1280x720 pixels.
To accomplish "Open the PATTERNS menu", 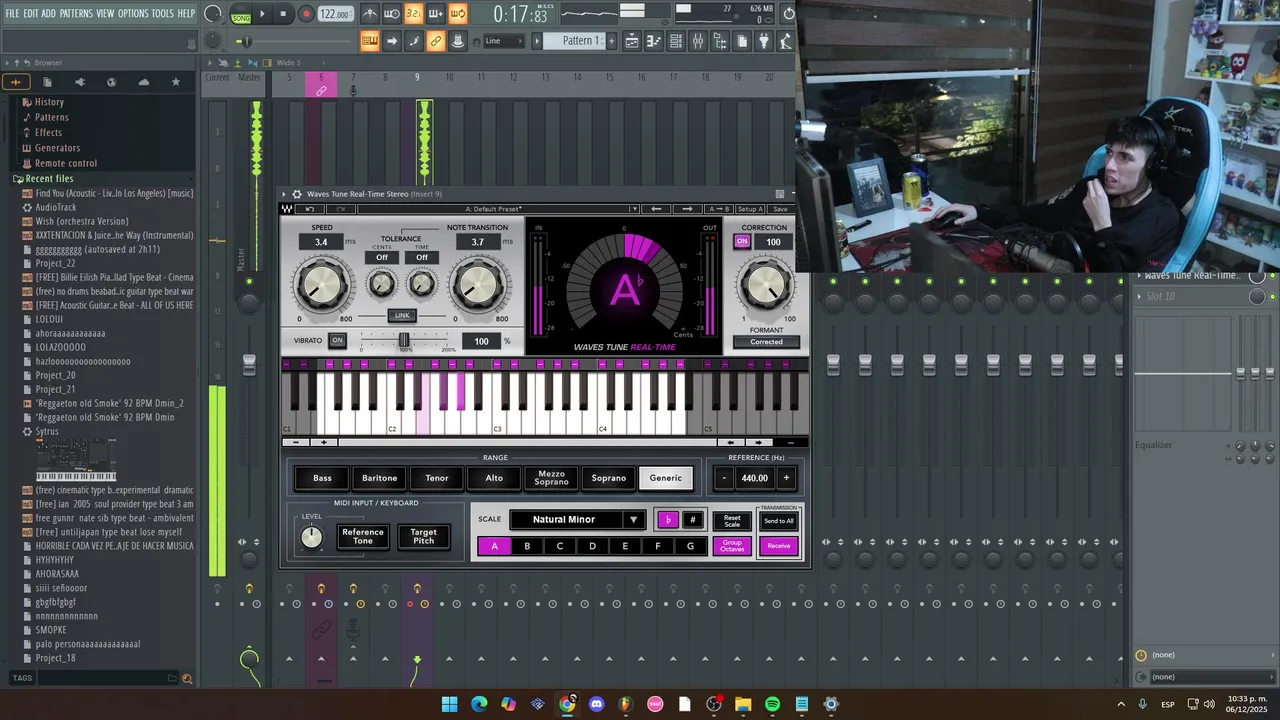I will pyautogui.click(x=76, y=13).
